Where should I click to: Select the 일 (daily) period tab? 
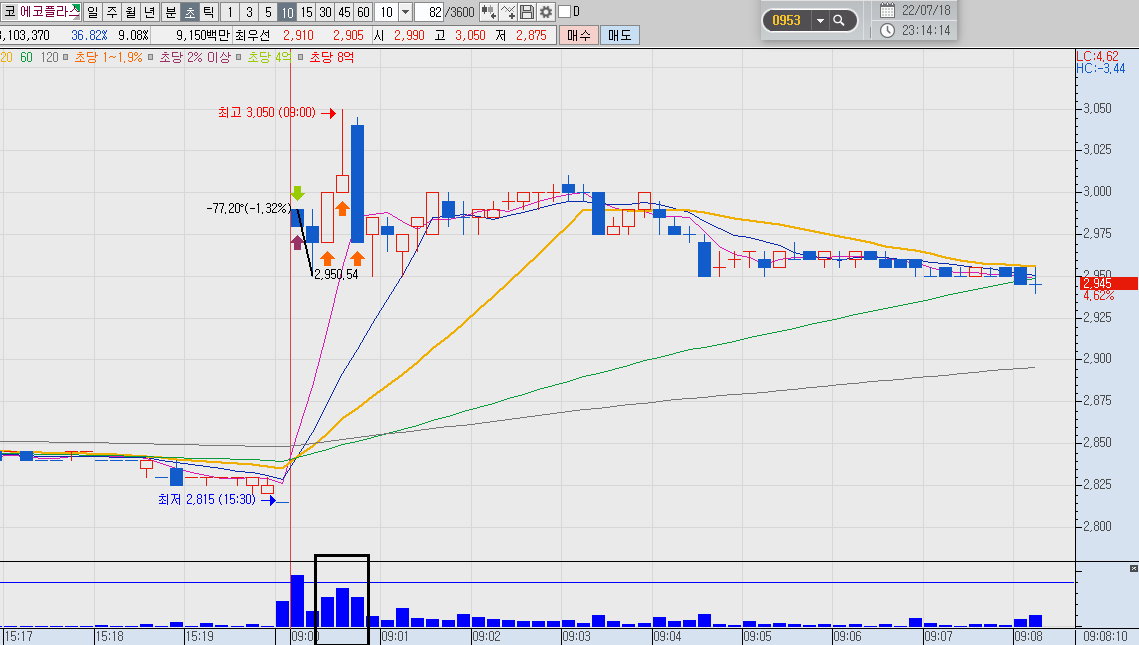tap(92, 12)
